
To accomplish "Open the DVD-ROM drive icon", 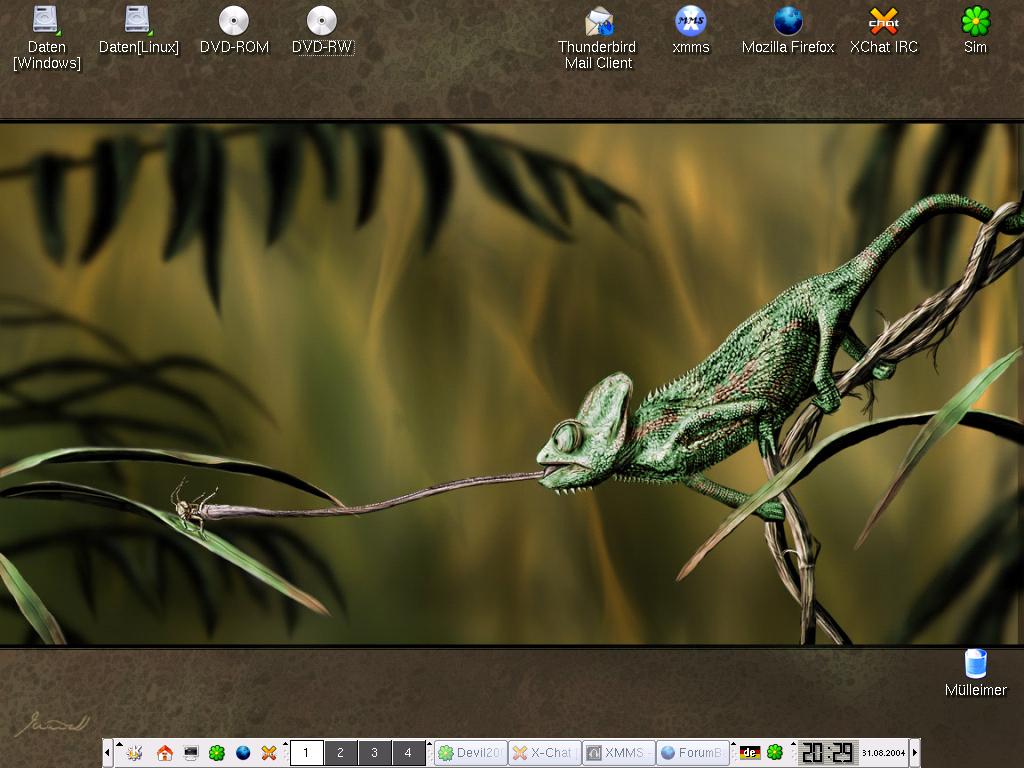I will 234,22.
